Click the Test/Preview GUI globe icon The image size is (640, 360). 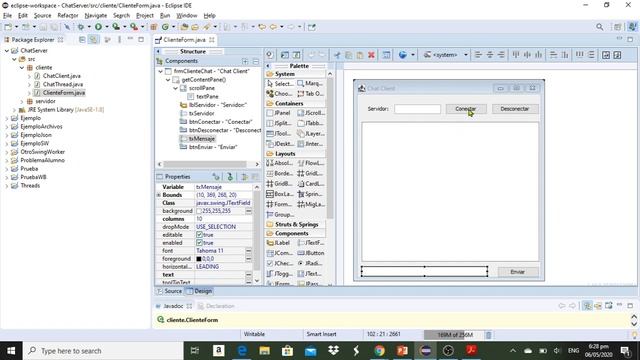(402, 55)
